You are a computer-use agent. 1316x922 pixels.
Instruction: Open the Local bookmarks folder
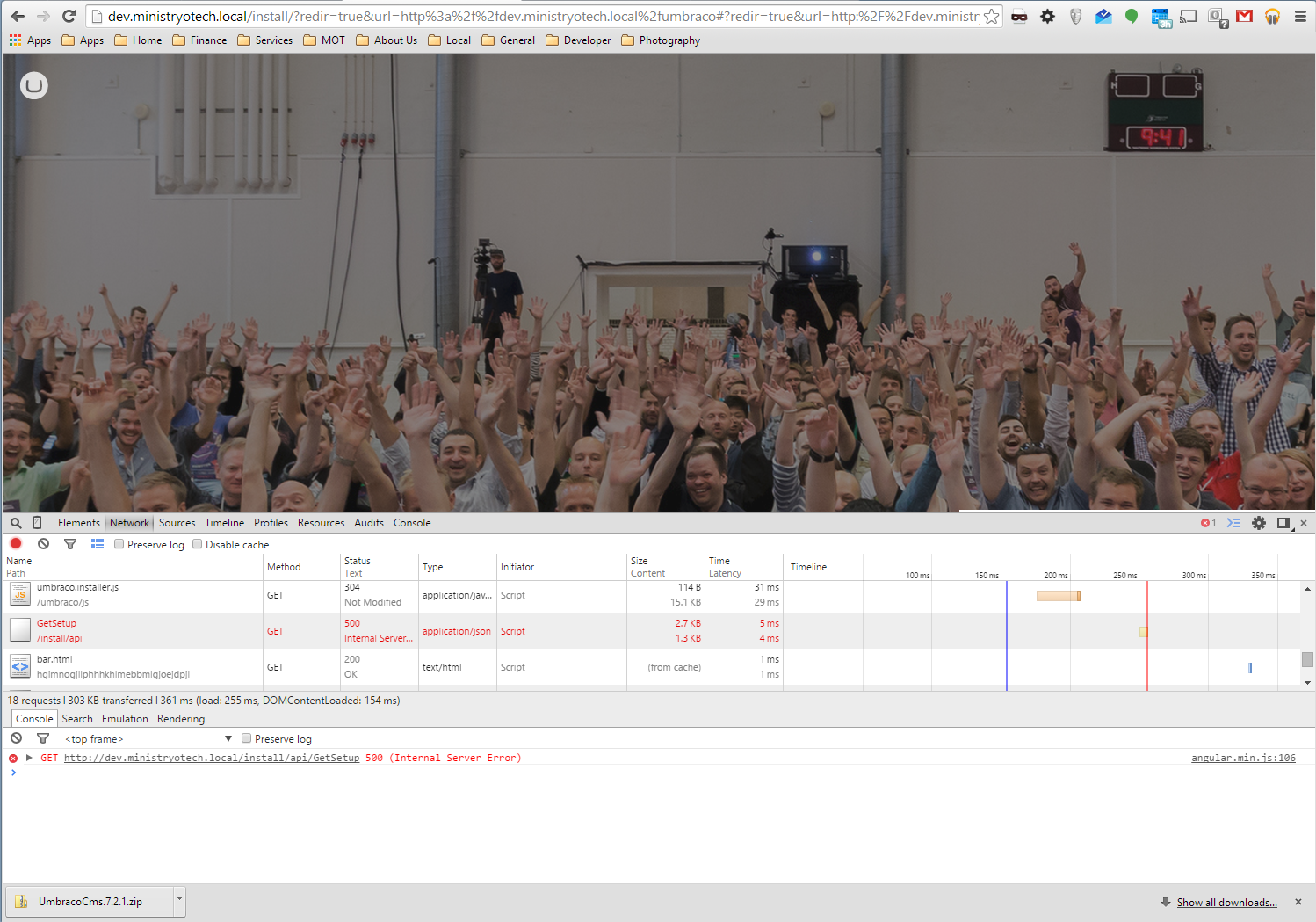click(x=449, y=40)
